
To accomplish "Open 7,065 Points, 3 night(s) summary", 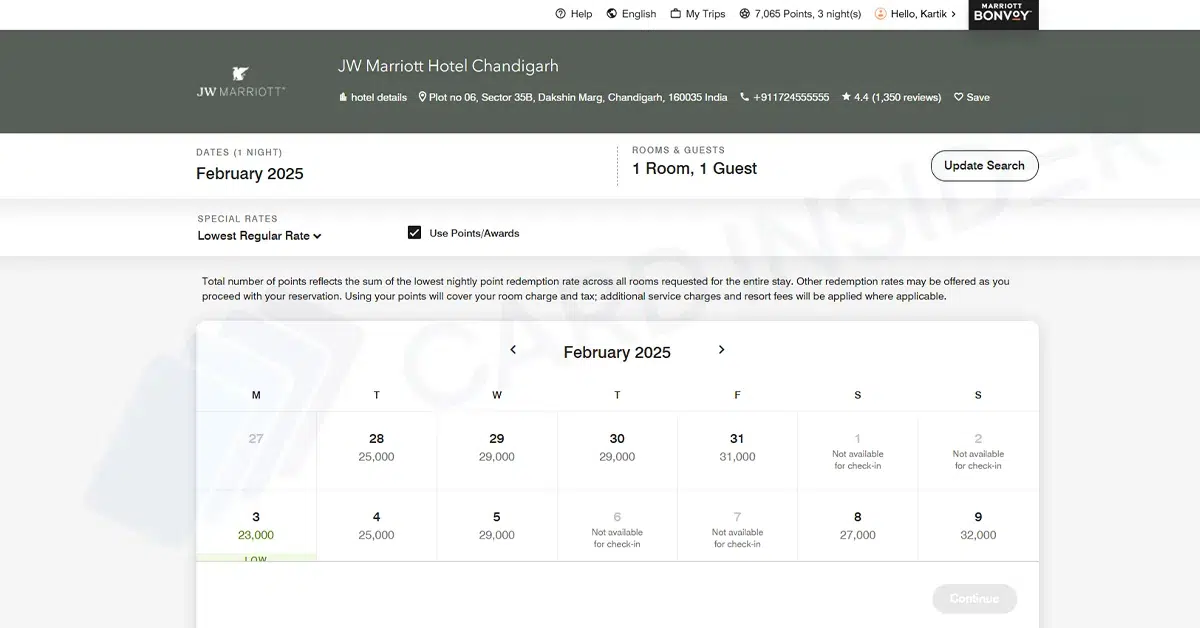I will click(800, 14).
